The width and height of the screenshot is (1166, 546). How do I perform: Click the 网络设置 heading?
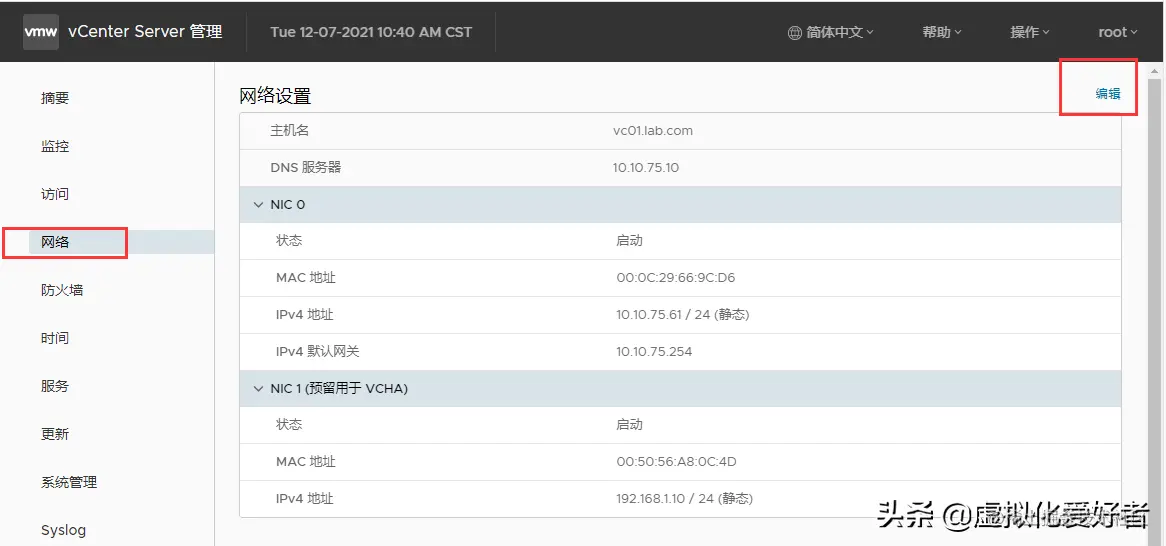point(275,96)
